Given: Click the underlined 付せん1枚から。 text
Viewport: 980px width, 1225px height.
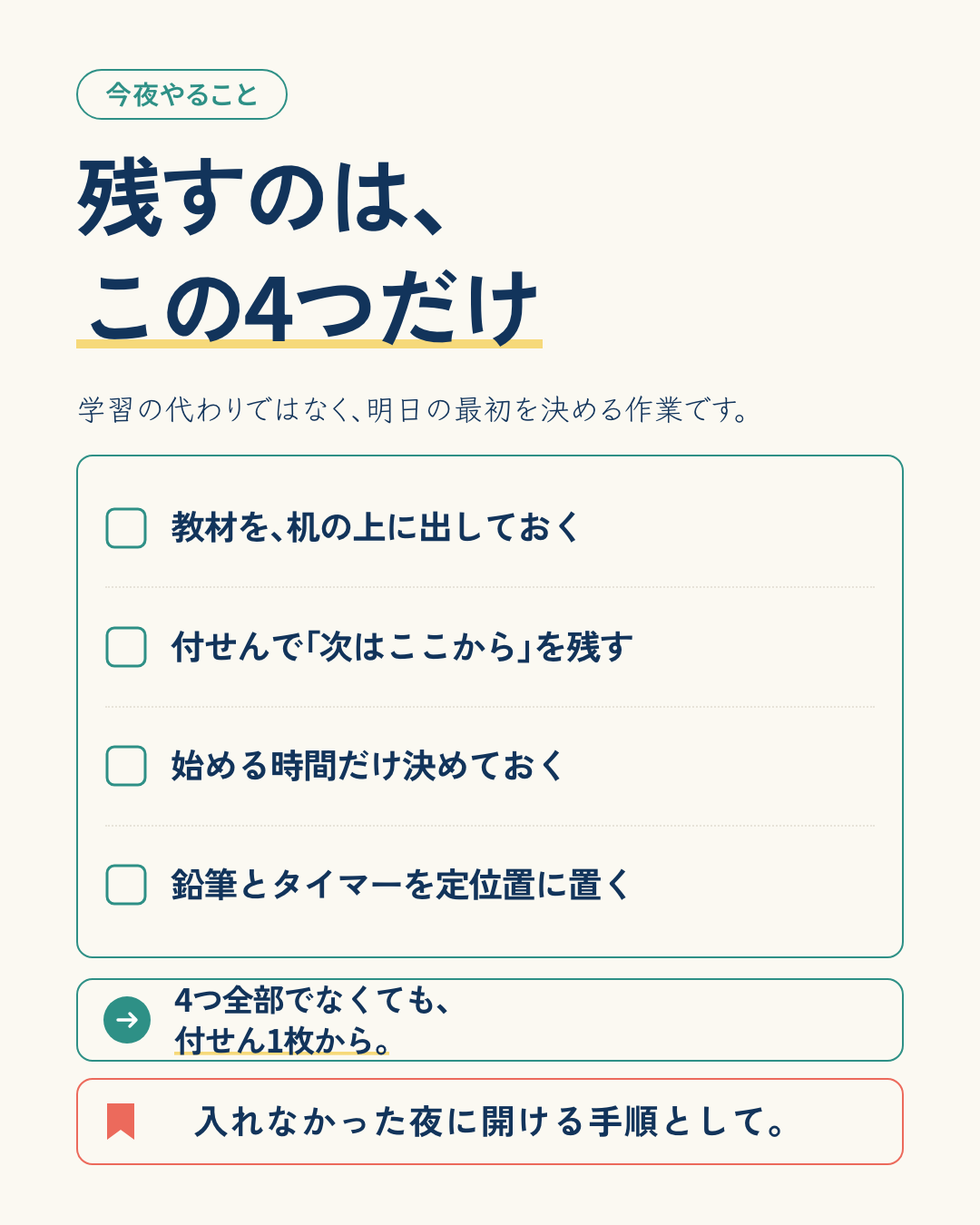Looking at the screenshot, I should coord(282,1041).
